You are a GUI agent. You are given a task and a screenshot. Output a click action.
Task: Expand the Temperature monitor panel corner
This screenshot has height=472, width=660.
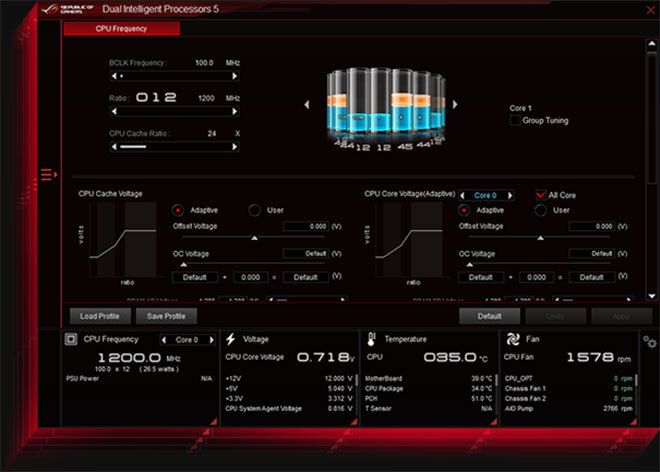pos(494,421)
